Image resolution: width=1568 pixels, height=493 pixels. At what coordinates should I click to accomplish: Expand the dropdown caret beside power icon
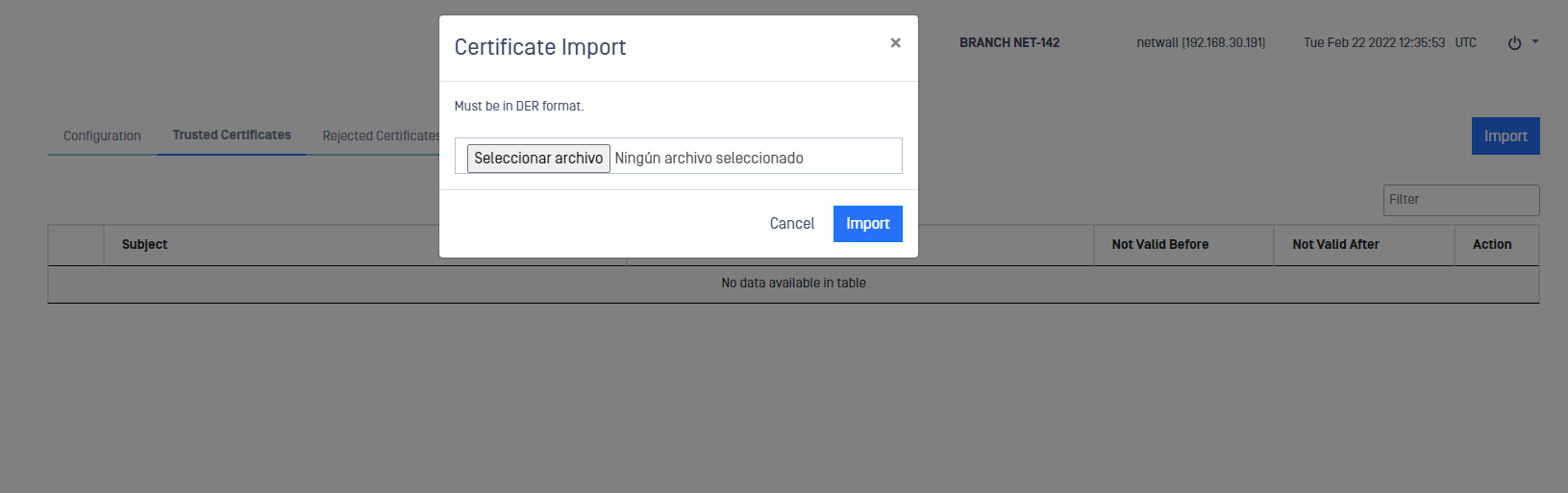point(1535,41)
